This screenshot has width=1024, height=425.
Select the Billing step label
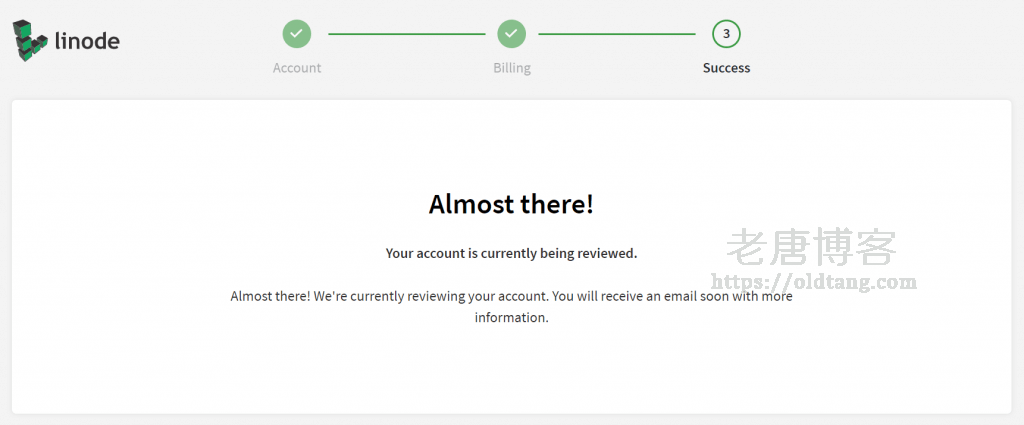(512, 68)
